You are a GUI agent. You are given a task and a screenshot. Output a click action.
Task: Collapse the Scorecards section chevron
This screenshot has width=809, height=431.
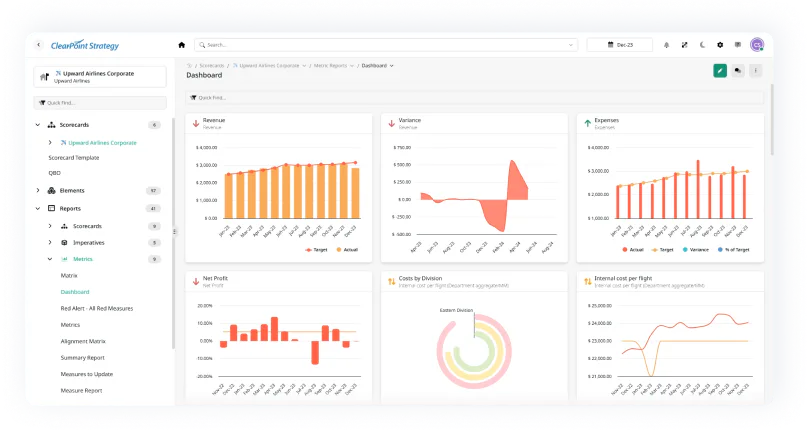[38, 125]
